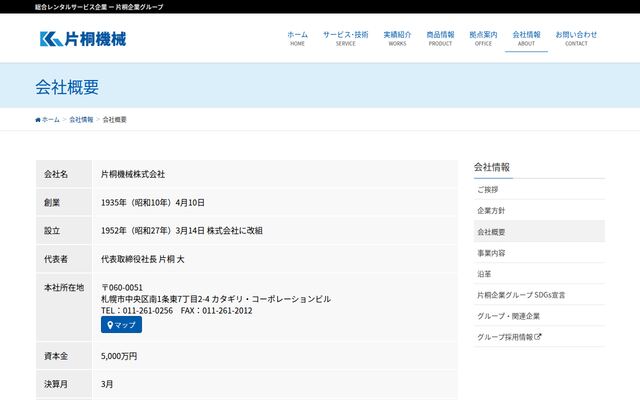Screen dimensions: 640x400
Task: Click the postal code 〒060-0051
Action: pos(122,287)
